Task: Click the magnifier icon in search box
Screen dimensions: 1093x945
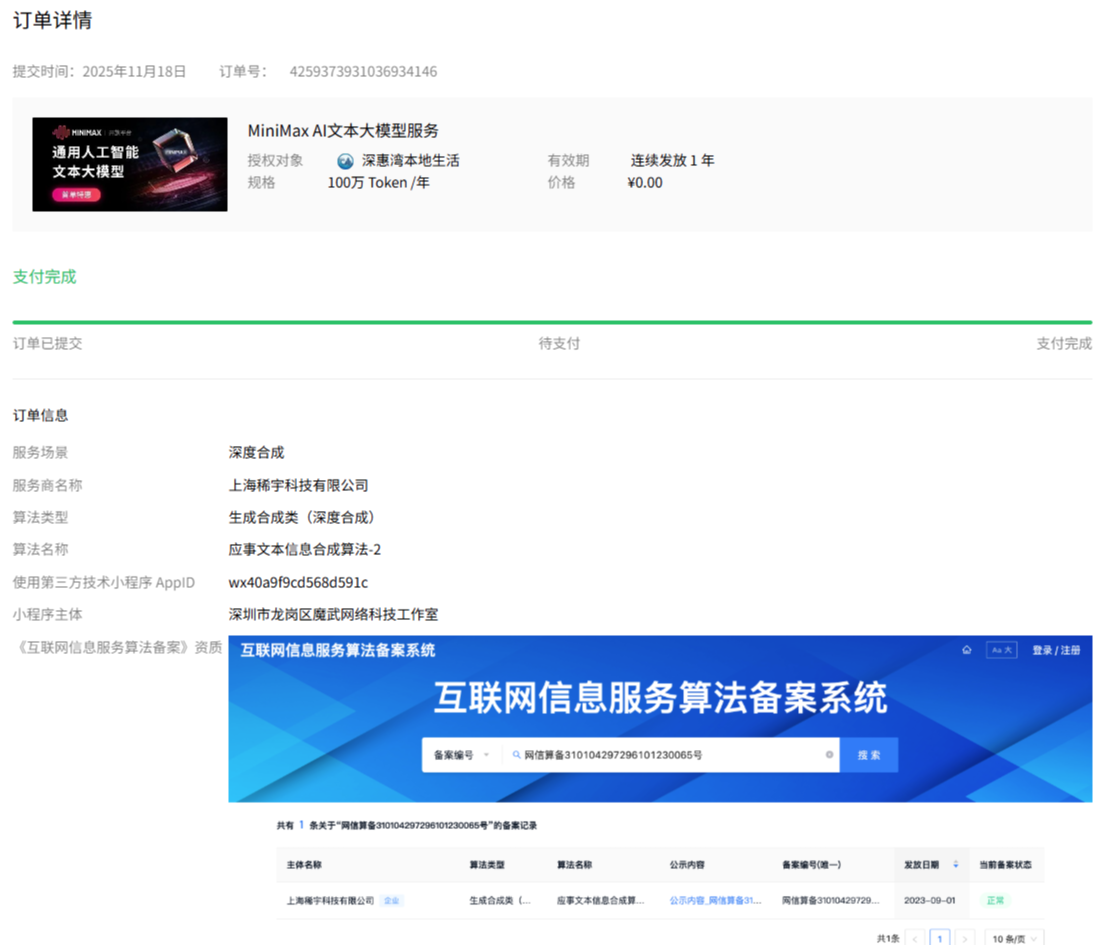Action: point(517,755)
